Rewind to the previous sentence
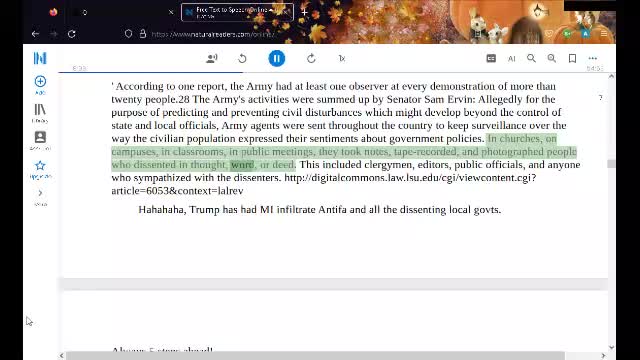The image size is (640, 360). [x=242, y=58]
